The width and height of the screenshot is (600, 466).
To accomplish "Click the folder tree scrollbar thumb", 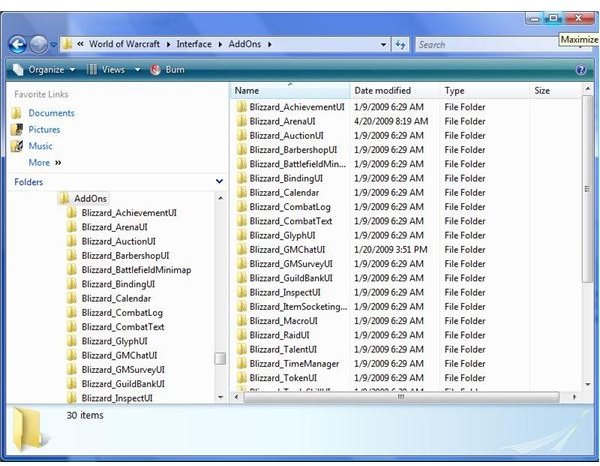I will pos(220,358).
